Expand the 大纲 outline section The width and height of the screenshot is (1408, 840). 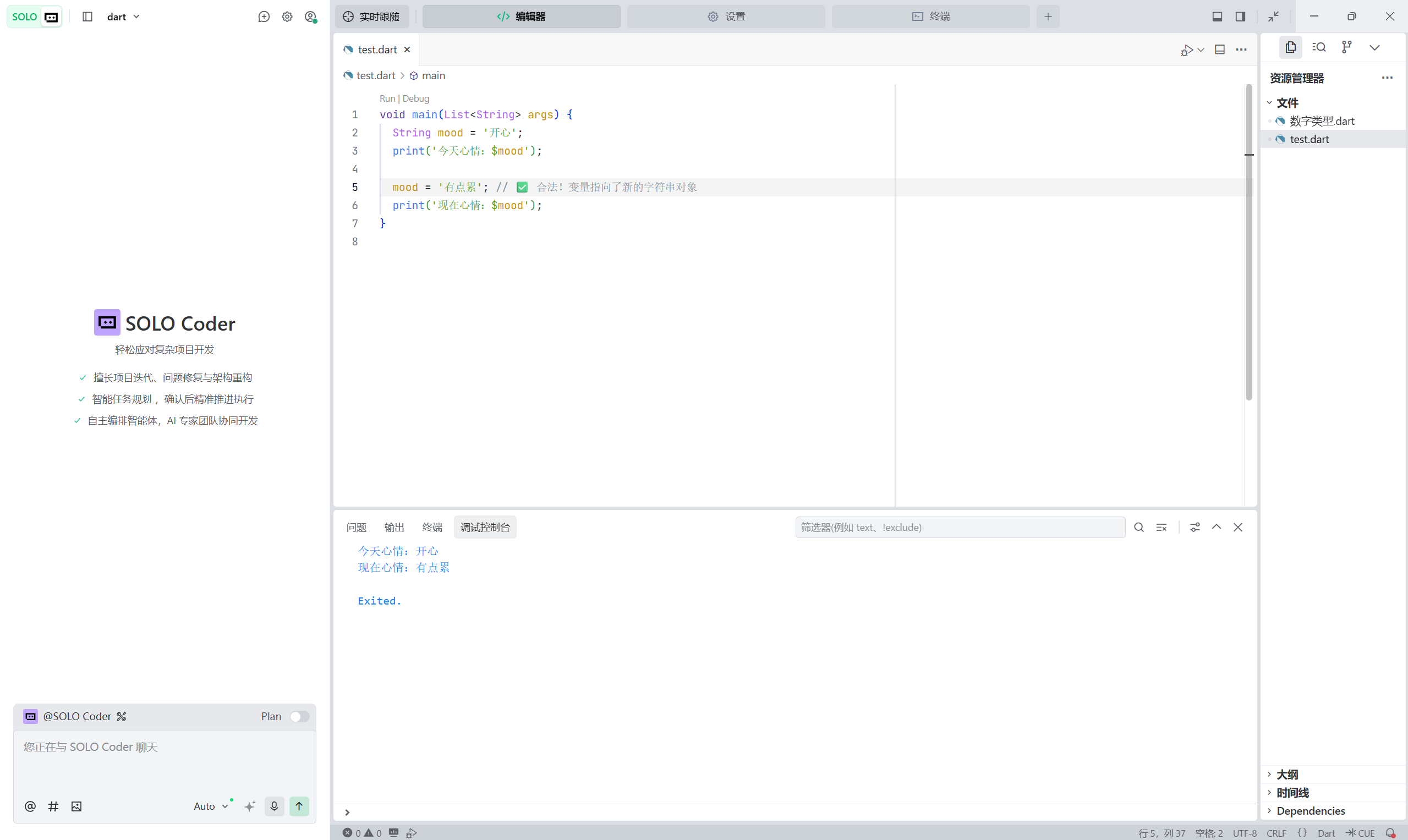coord(1287,774)
